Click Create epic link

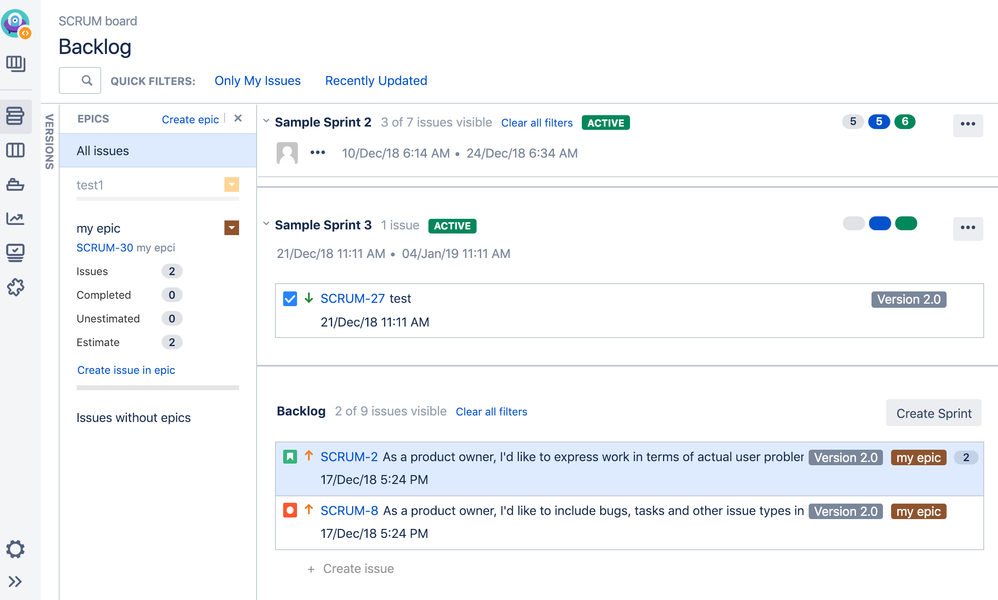[x=190, y=120]
